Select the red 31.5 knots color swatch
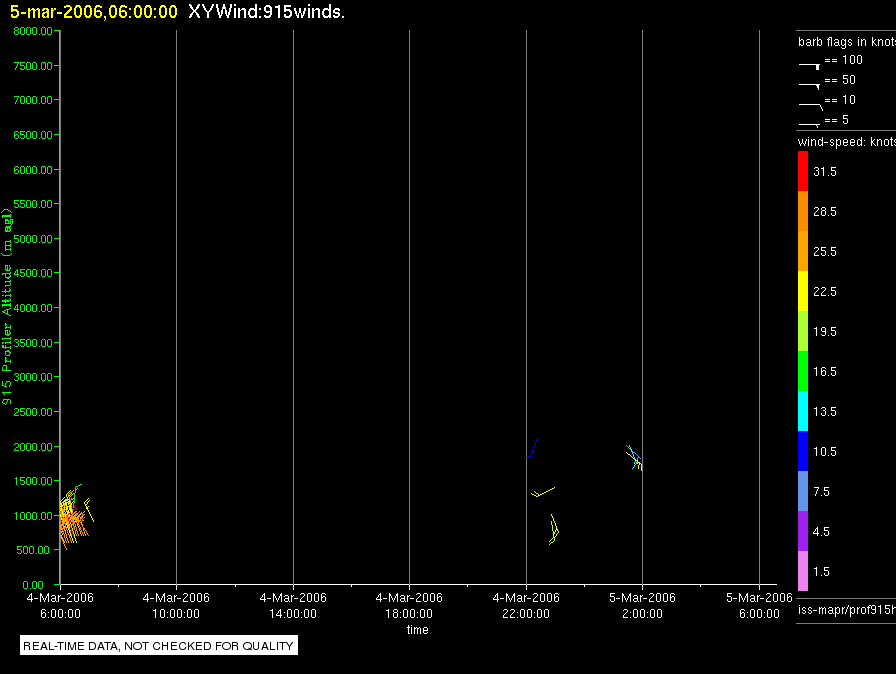The image size is (896, 674). pos(803,171)
